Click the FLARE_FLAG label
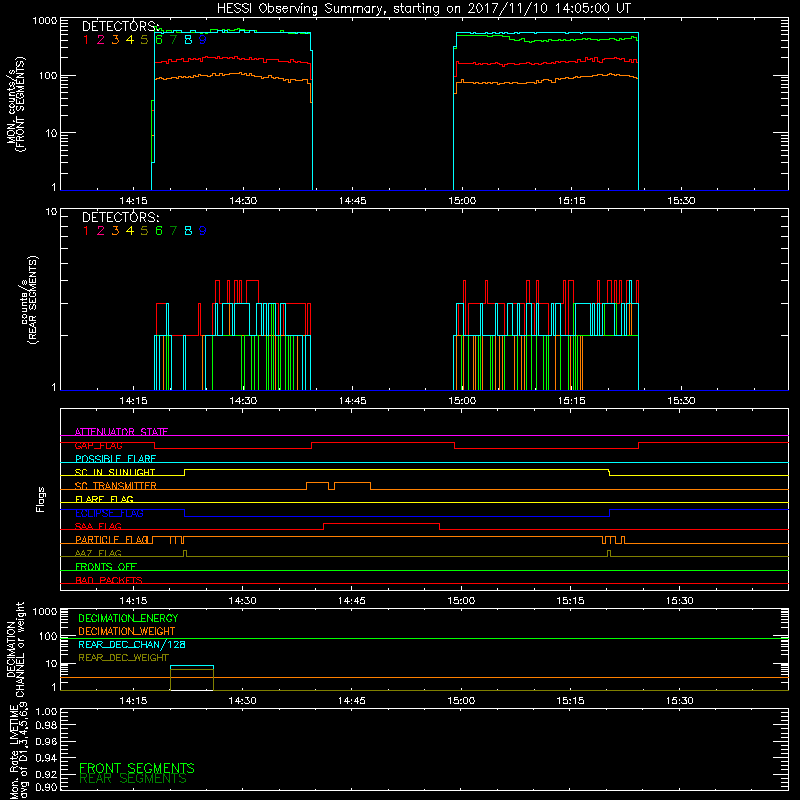Screen dimensions: 800x800 pyautogui.click(x=104, y=499)
